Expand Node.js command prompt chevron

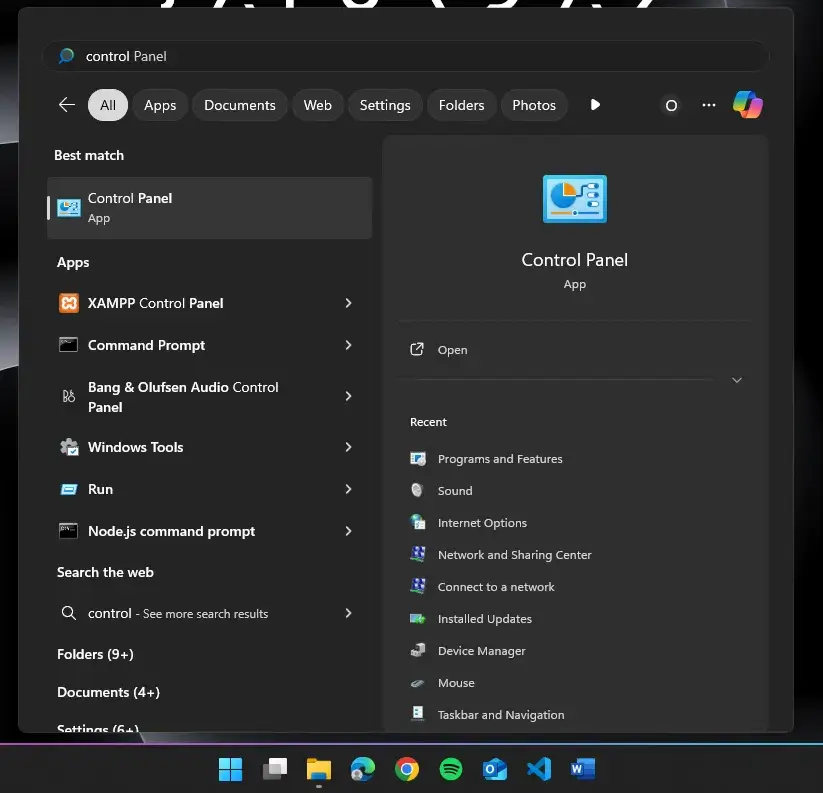(348, 531)
